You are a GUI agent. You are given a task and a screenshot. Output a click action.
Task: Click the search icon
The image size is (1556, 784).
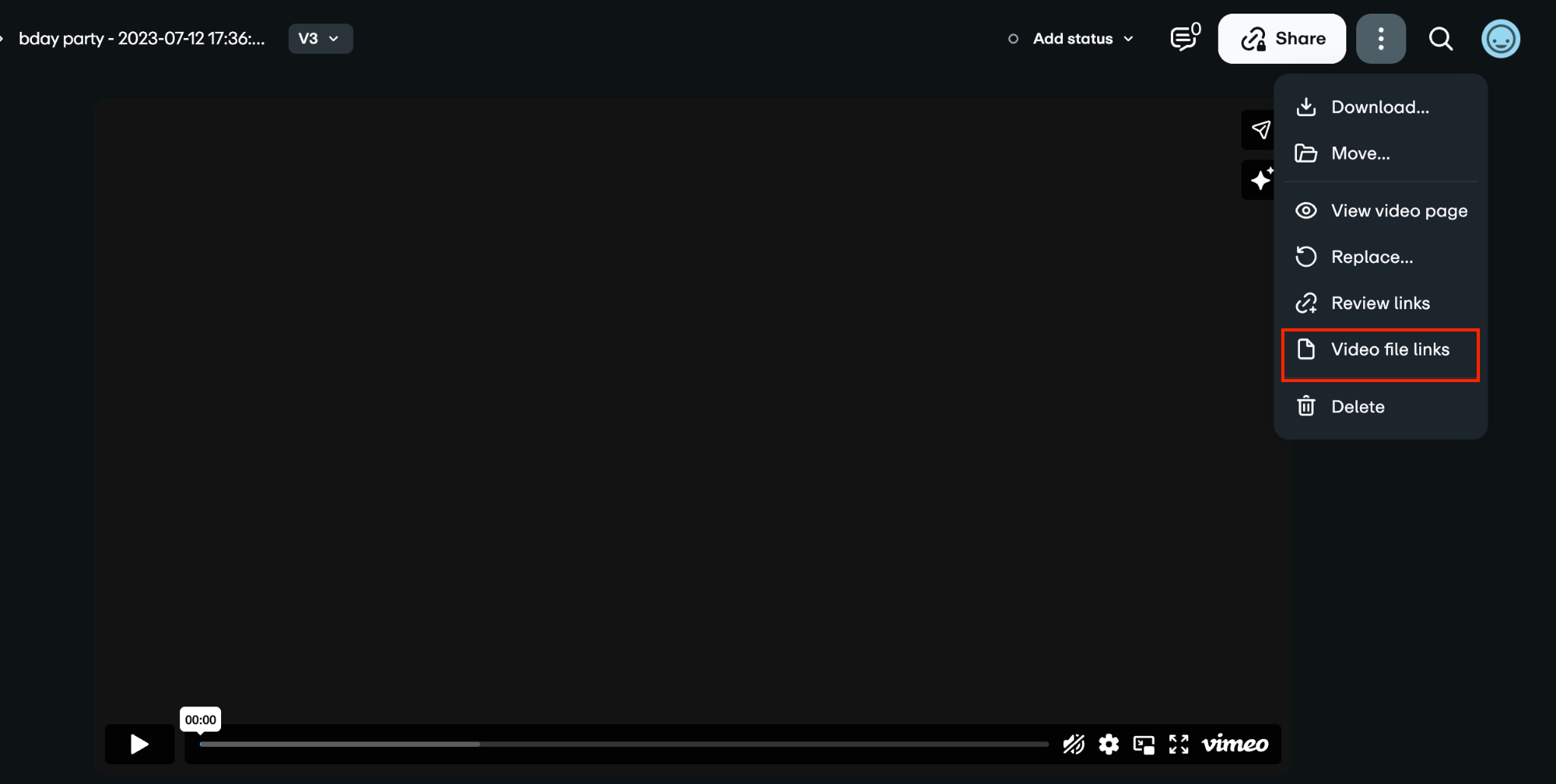[x=1441, y=39]
